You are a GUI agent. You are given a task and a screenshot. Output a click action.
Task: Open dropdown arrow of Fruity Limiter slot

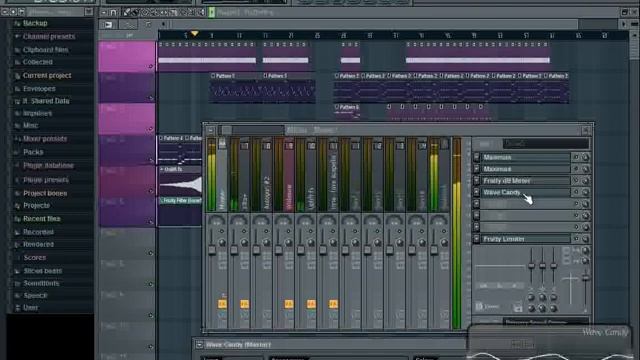pos(476,239)
